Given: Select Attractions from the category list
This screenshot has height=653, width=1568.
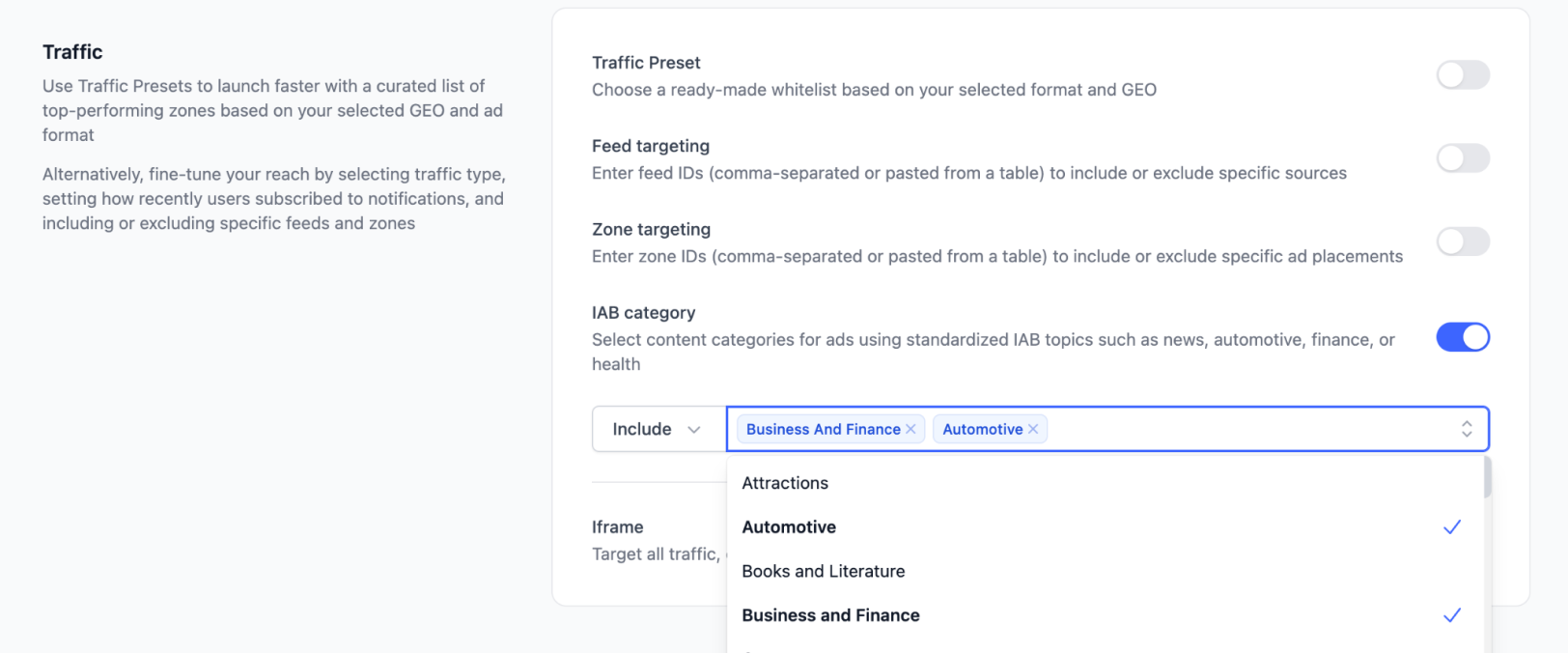Looking at the screenshot, I should tap(785, 483).
